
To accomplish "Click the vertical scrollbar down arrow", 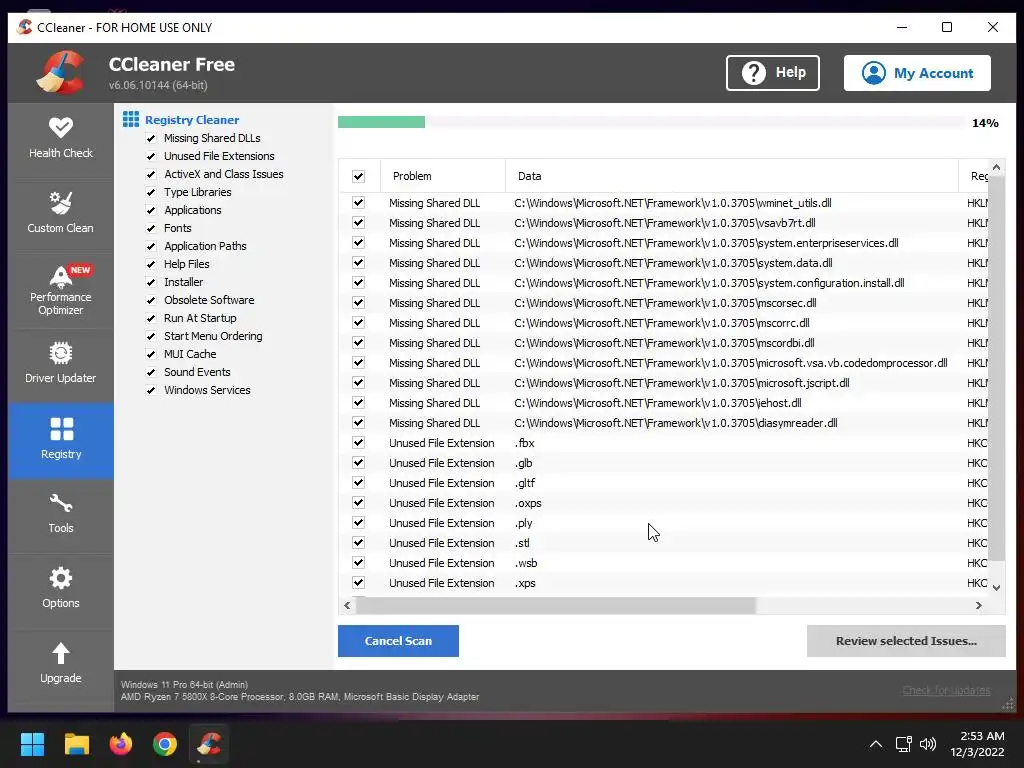I will [x=996, y=587].
